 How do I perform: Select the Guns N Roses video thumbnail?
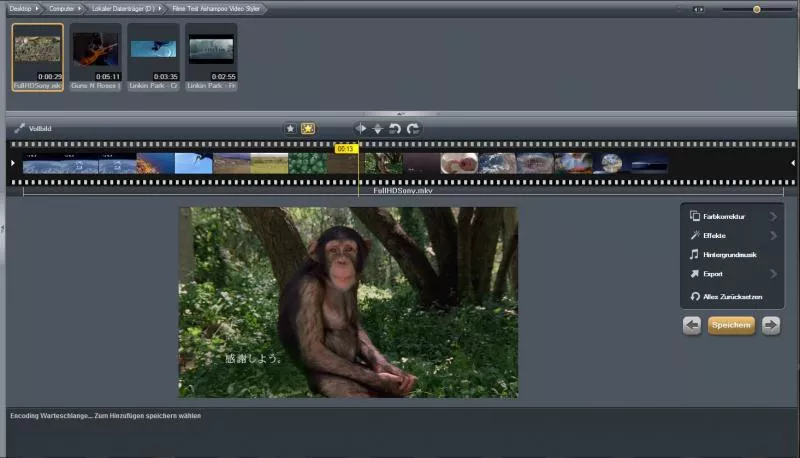click(x=95, y=57)
